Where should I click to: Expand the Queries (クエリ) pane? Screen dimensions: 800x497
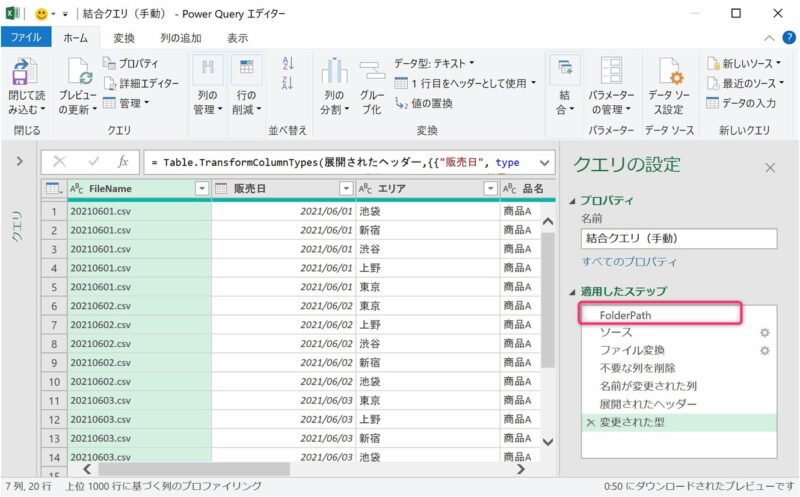[x=19, y=161]
